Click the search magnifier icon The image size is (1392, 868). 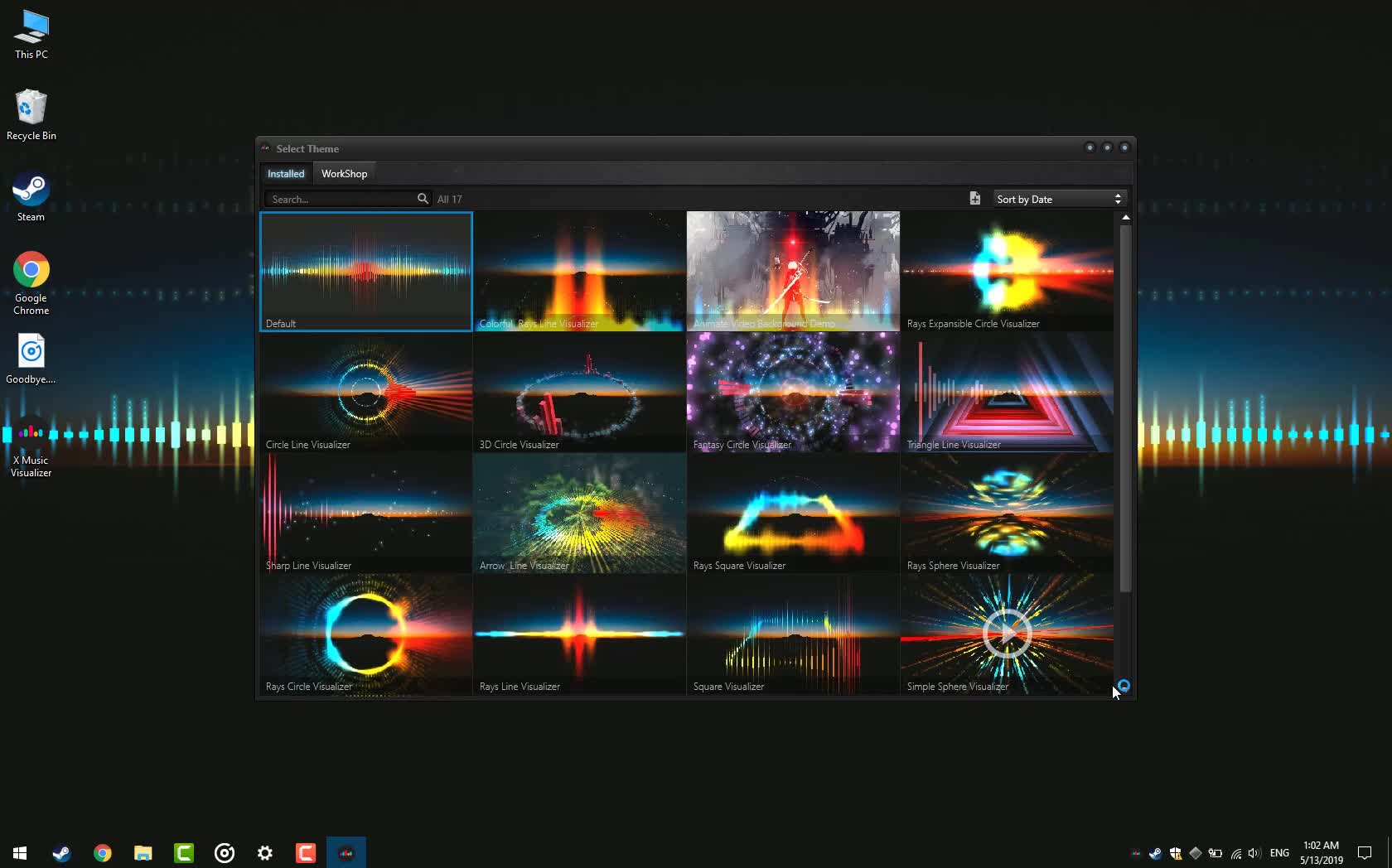(423, 199)
